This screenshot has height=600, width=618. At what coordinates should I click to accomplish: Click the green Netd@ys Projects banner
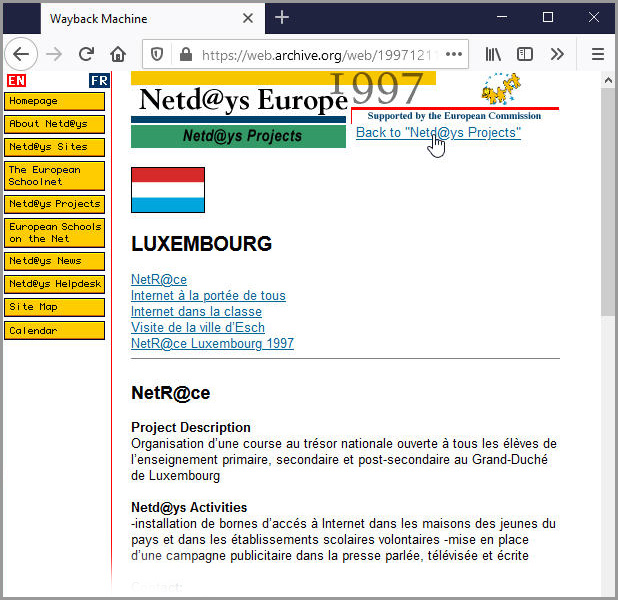tap(238, 136)
